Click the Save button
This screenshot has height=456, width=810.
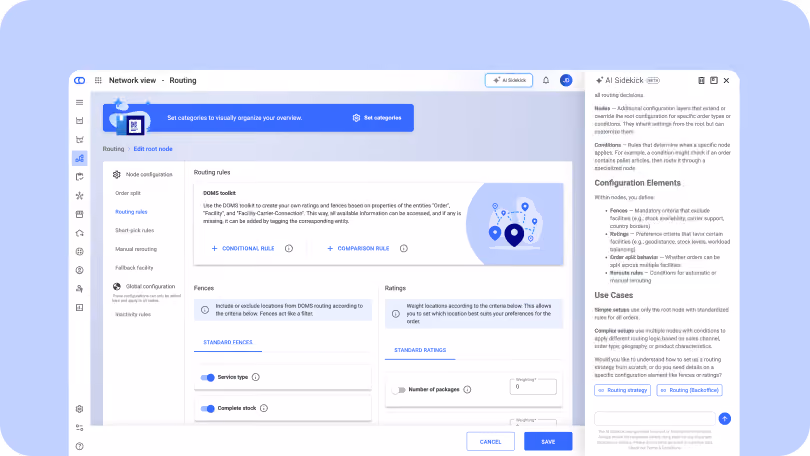click(x=548, y=442)
